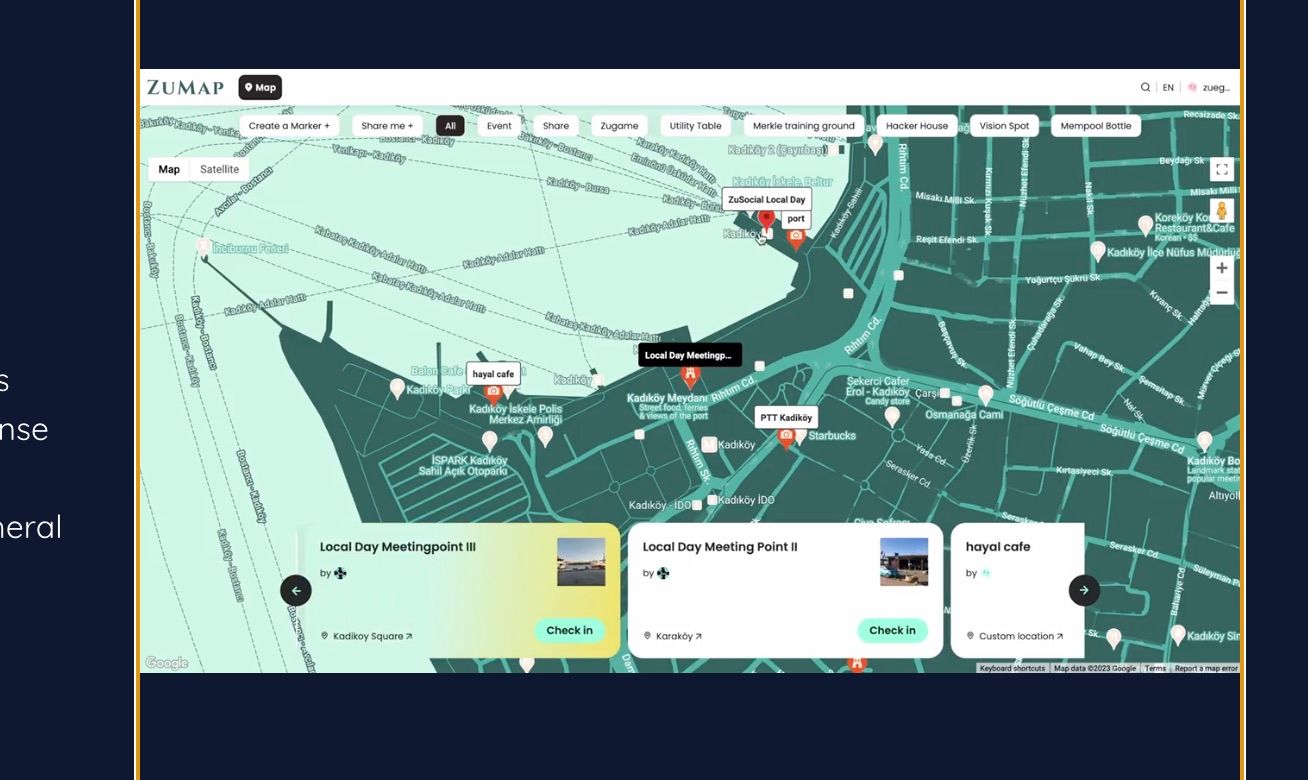Screen dimensions: 1308x780
Task: Enable the All filter chip
Action: tap(450, 126)
